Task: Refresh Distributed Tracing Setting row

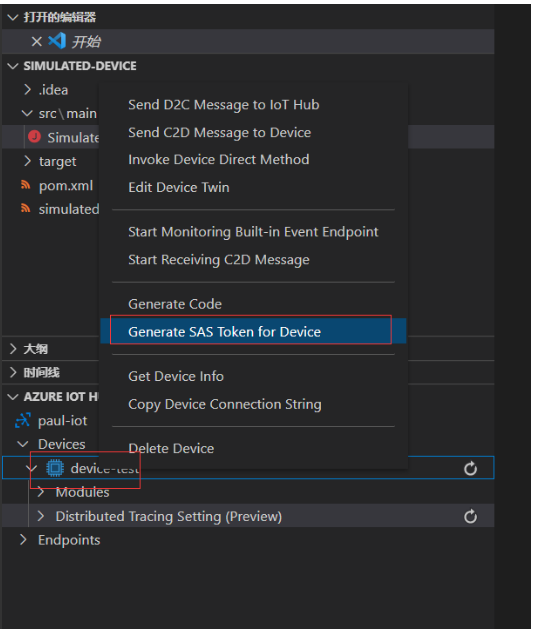Action: (x=470, y=516)
